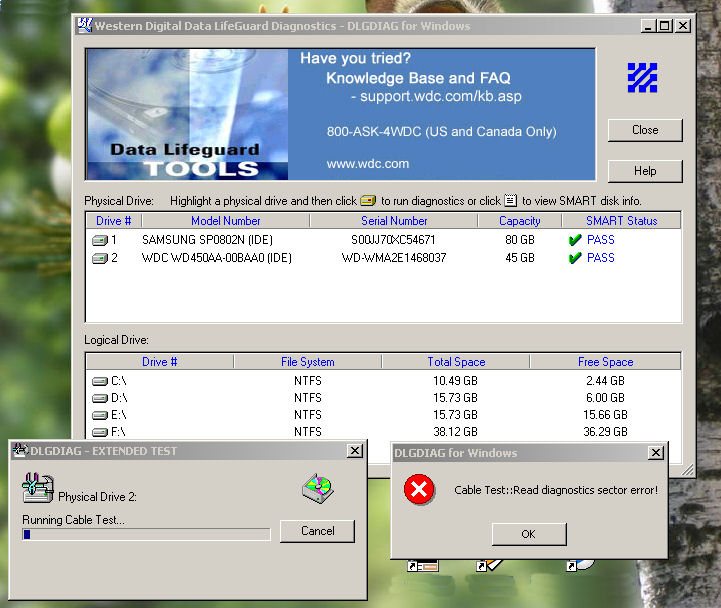This screenshot has width=721, height=608.
Task: Click first desktop shortcut icon below error dialog
Action: pyautogui.click(x=423, y=566)
